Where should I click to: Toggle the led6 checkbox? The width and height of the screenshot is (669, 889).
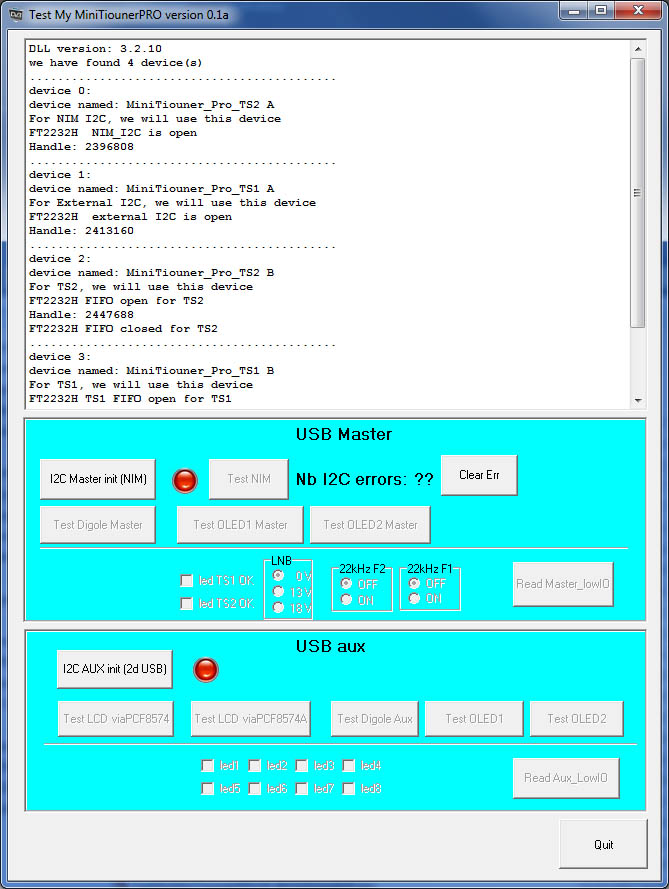click(x=255, y=789)
